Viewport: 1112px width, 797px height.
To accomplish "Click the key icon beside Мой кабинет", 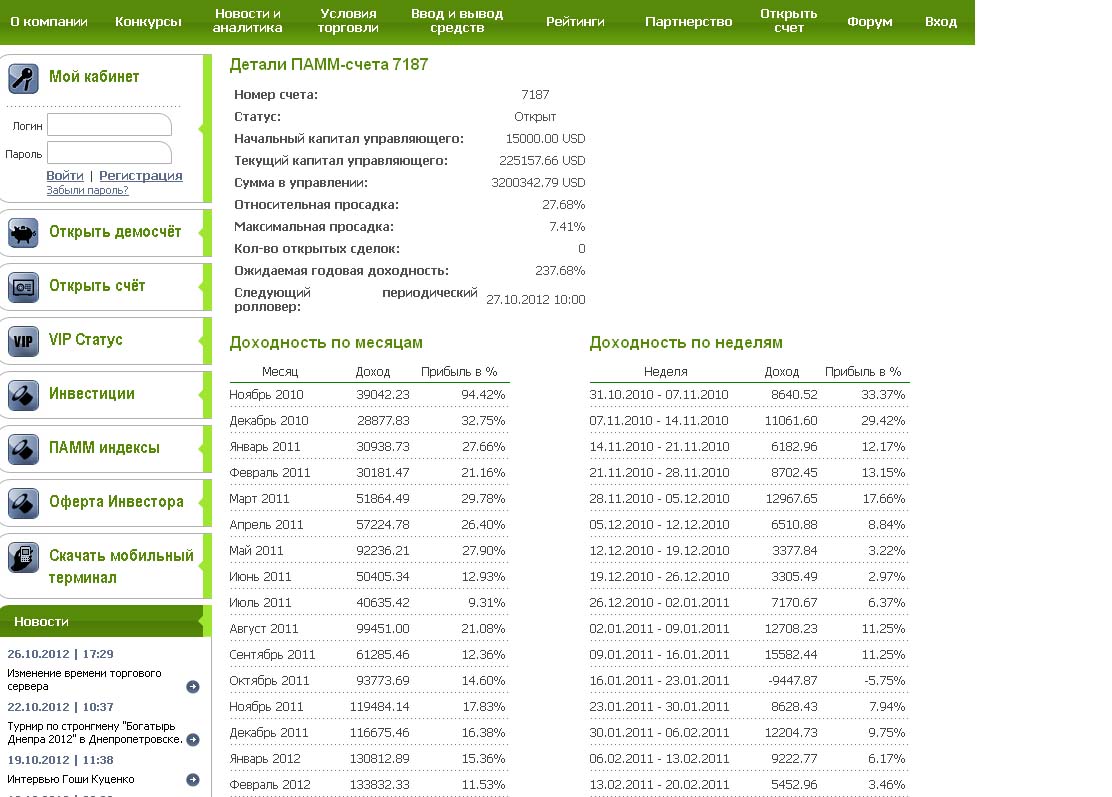I will coord(23,78).
